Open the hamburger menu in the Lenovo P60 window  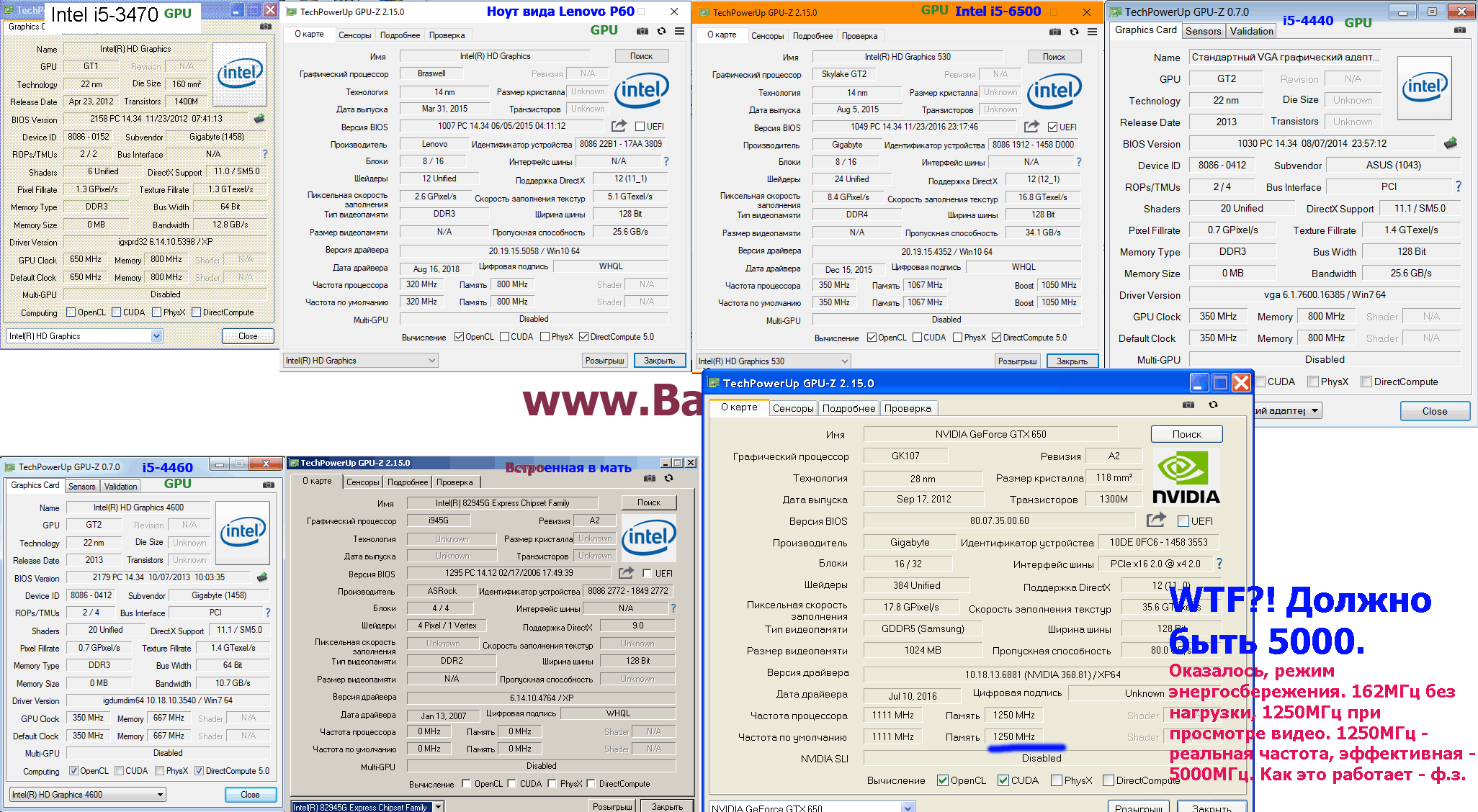click(679, 31)
